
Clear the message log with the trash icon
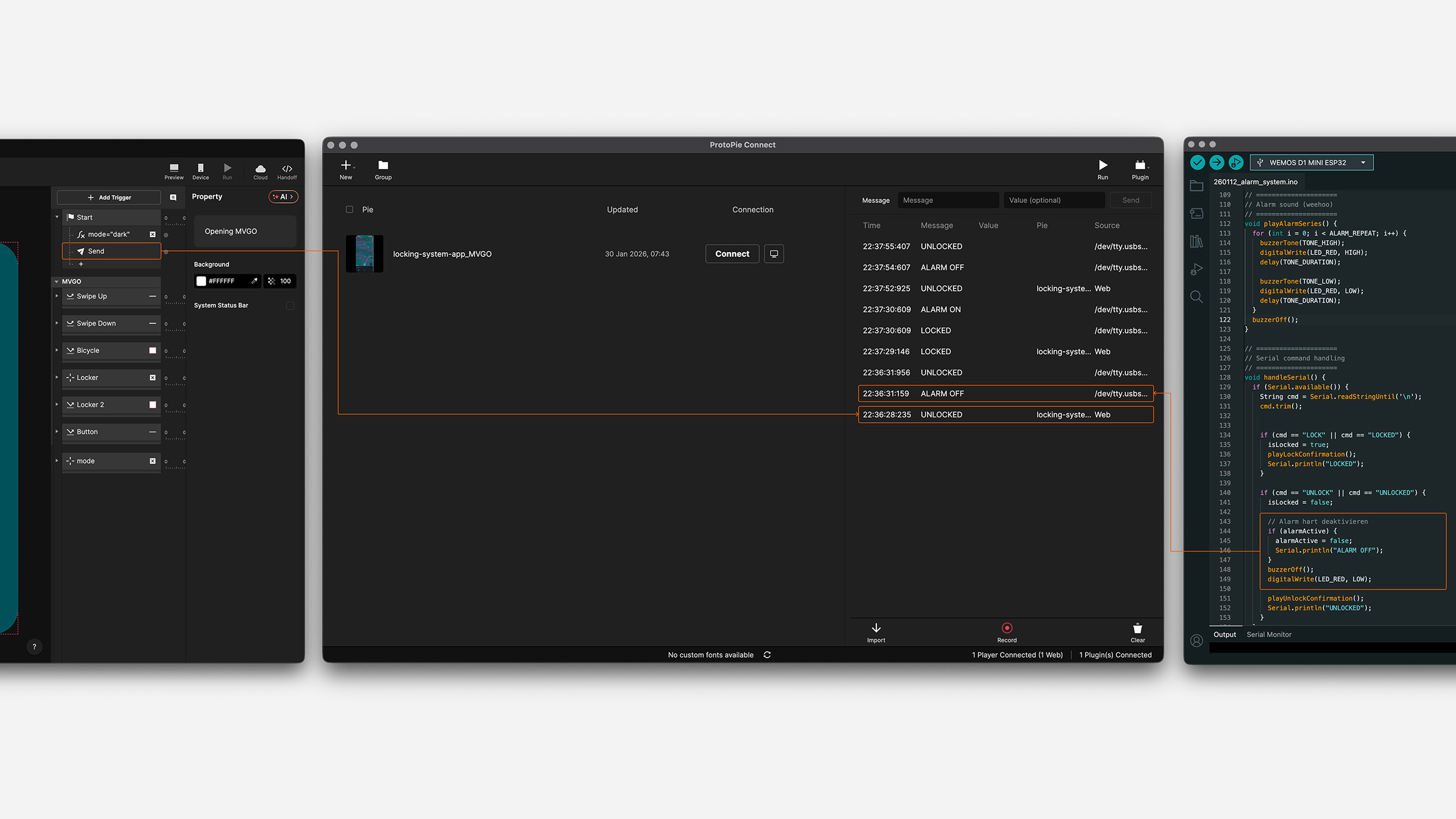click(1137, 629)
